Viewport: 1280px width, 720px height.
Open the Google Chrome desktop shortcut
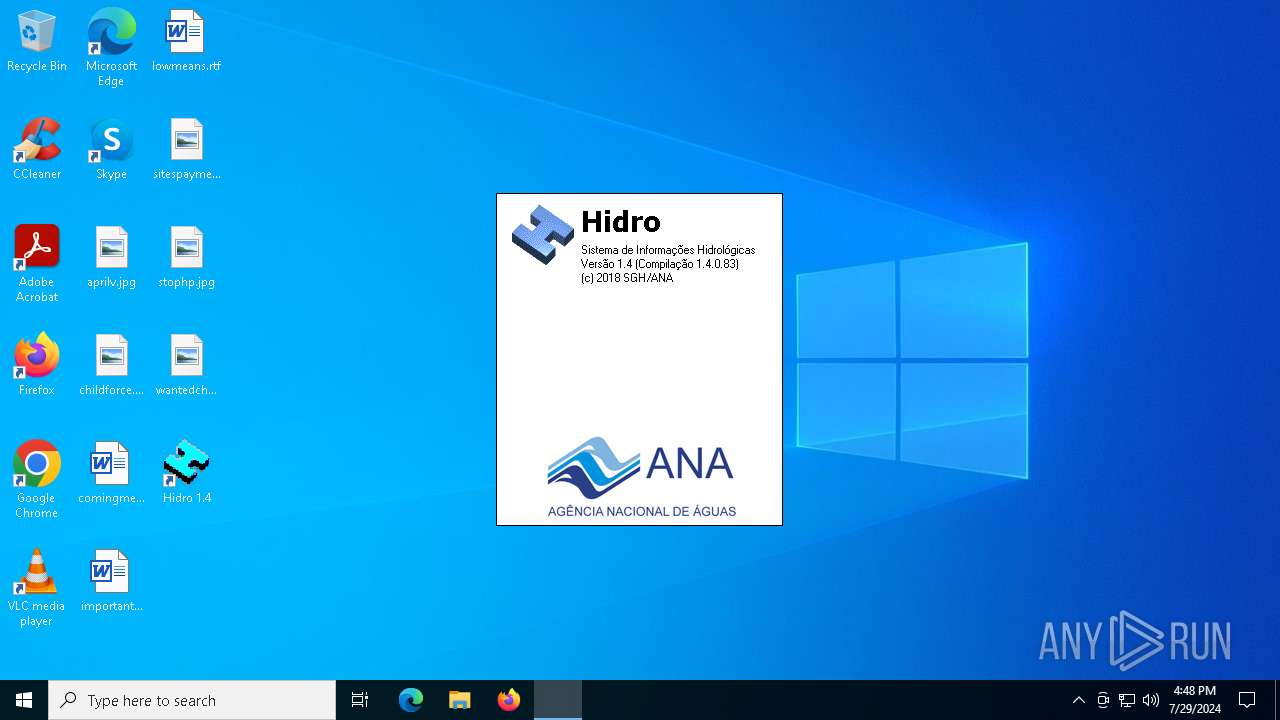point(37,480)
